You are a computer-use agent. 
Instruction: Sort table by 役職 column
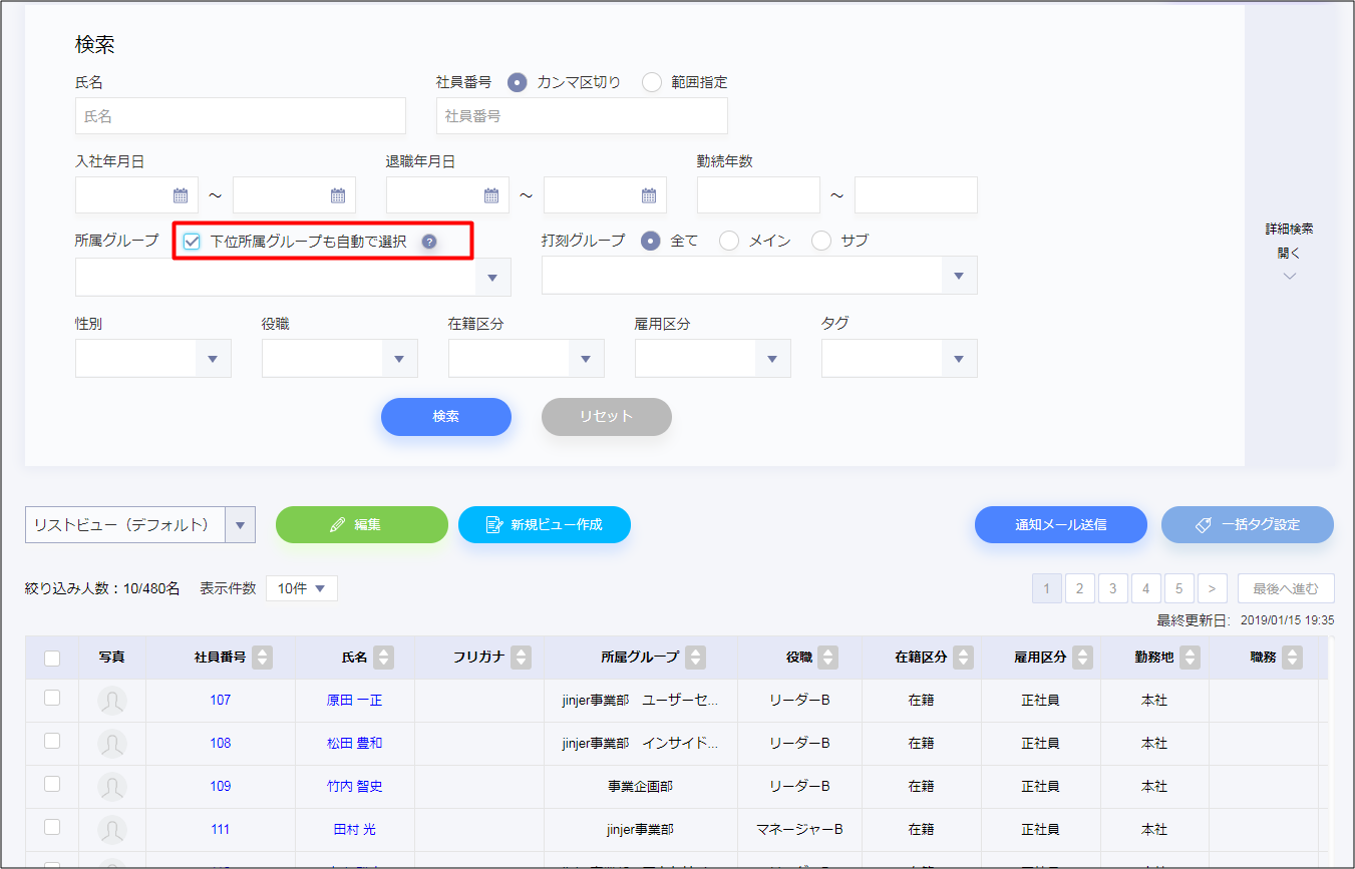click(827, 658)
